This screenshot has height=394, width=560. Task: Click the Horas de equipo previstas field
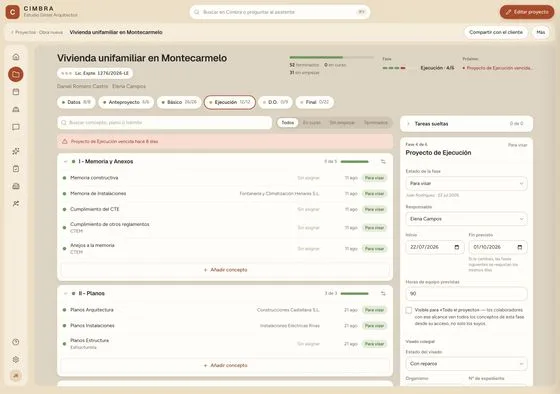(466, 294)
